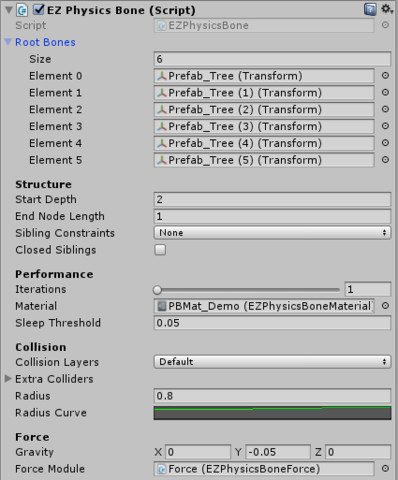
Task: Select the Prefab_Tree (4) (Transform) field
Action: tap(264, 143)
